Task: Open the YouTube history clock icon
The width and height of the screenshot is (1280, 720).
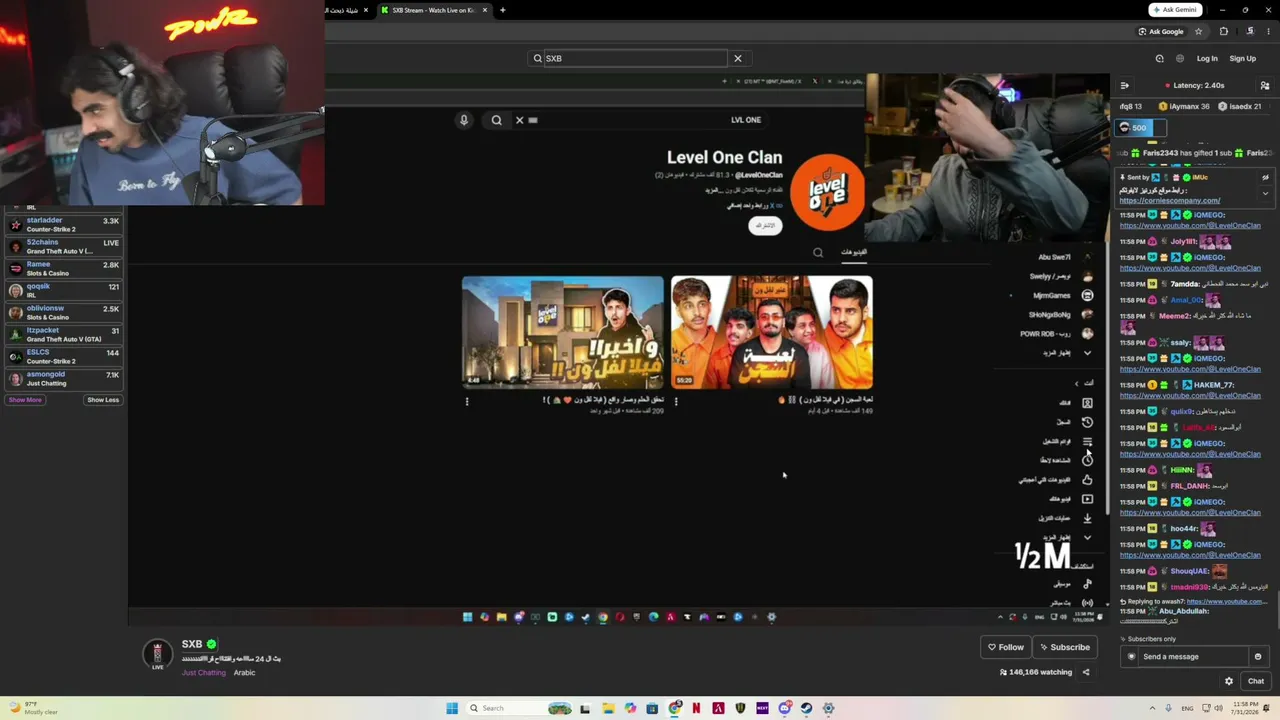Action: [x=1087, y=422]
